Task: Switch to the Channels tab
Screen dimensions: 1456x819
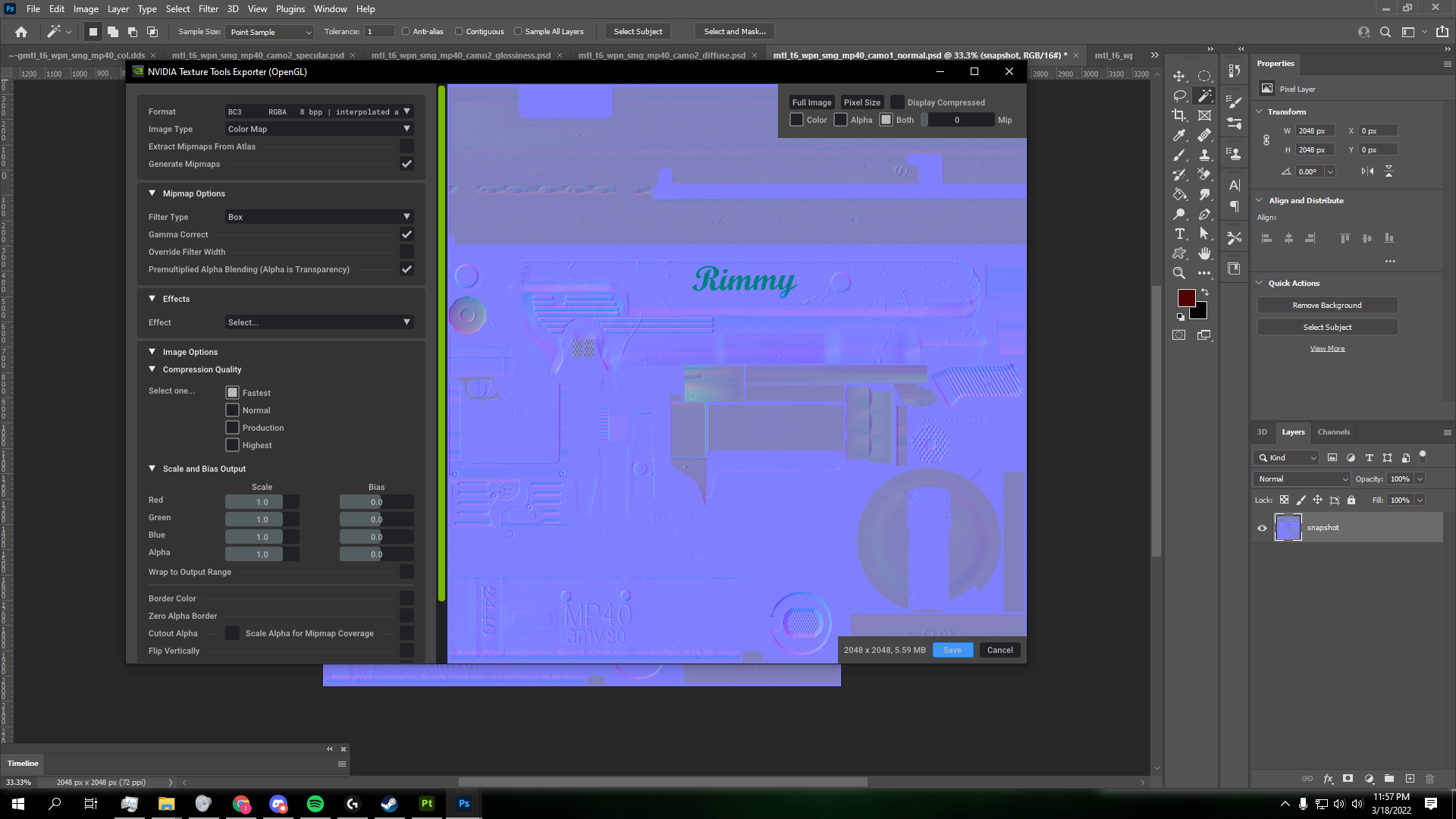Action: point(1333,432)
